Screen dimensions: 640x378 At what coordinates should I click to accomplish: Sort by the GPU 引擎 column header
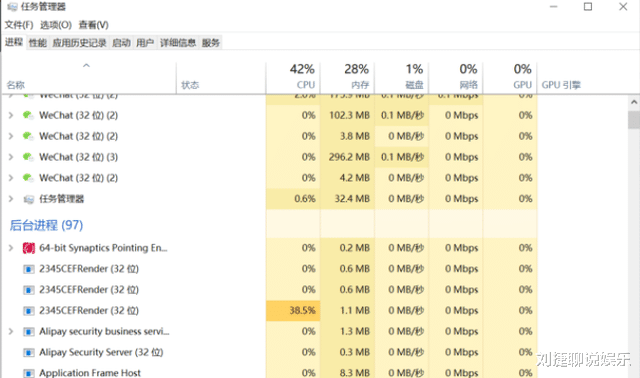[561, 85]
